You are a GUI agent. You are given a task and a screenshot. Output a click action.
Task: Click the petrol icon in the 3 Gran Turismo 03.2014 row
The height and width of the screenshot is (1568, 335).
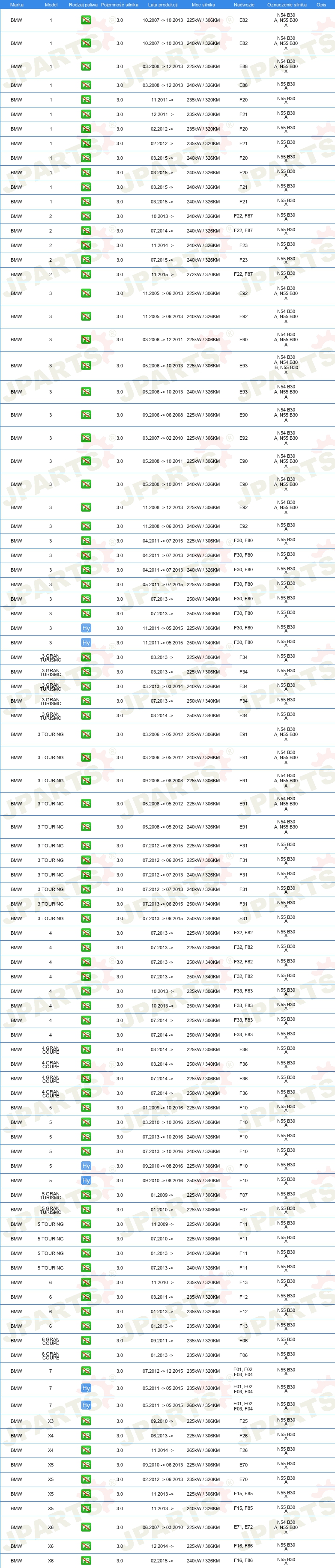coord(86,716)
